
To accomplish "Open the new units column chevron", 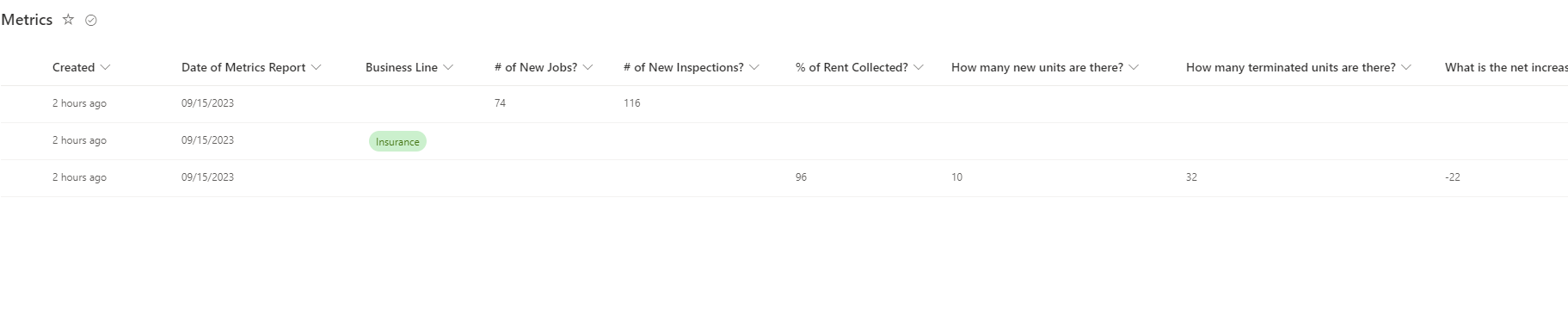I will pyautogui.click(x=1134, y=68).
